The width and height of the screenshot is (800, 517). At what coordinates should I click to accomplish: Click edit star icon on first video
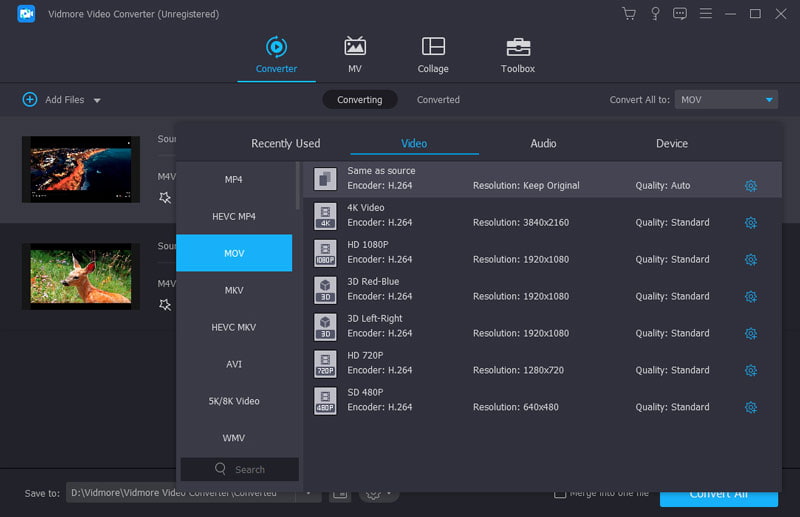click(x=165, y=198)
